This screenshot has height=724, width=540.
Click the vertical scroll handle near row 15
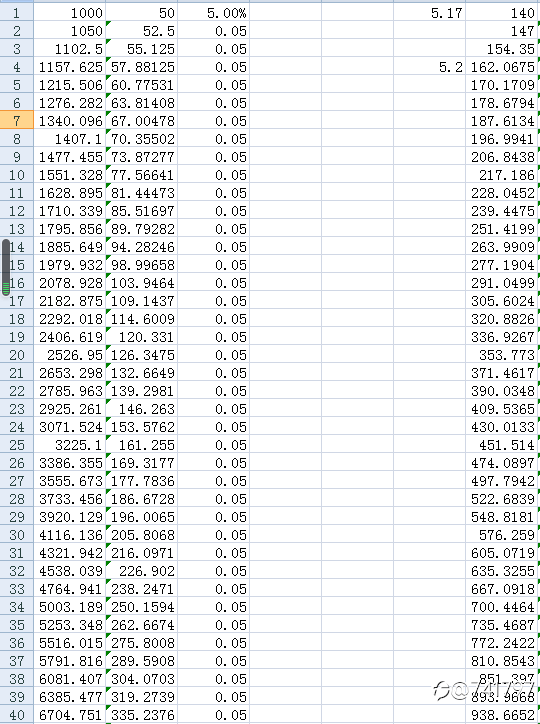point(6,267)
